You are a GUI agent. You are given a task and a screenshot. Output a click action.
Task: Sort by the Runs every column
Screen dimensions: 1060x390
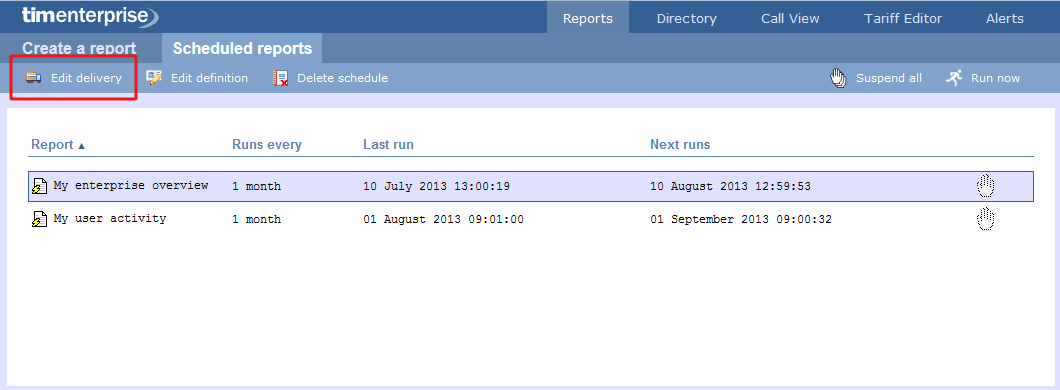click(x=267, y=145)
